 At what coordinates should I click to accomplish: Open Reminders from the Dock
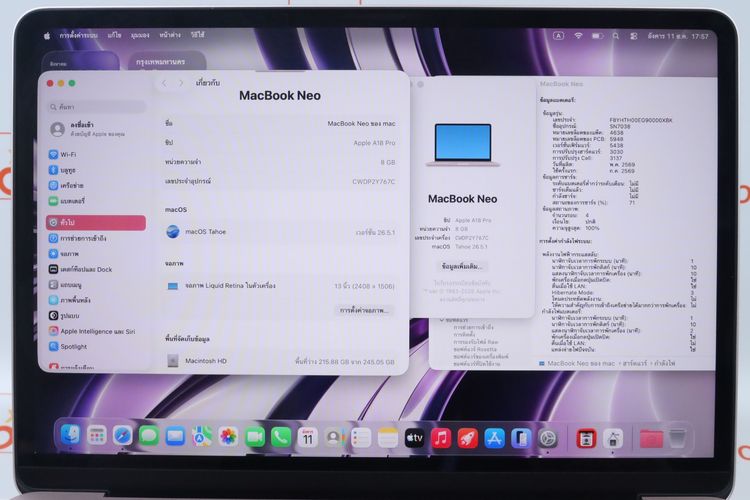click(361, 437)
